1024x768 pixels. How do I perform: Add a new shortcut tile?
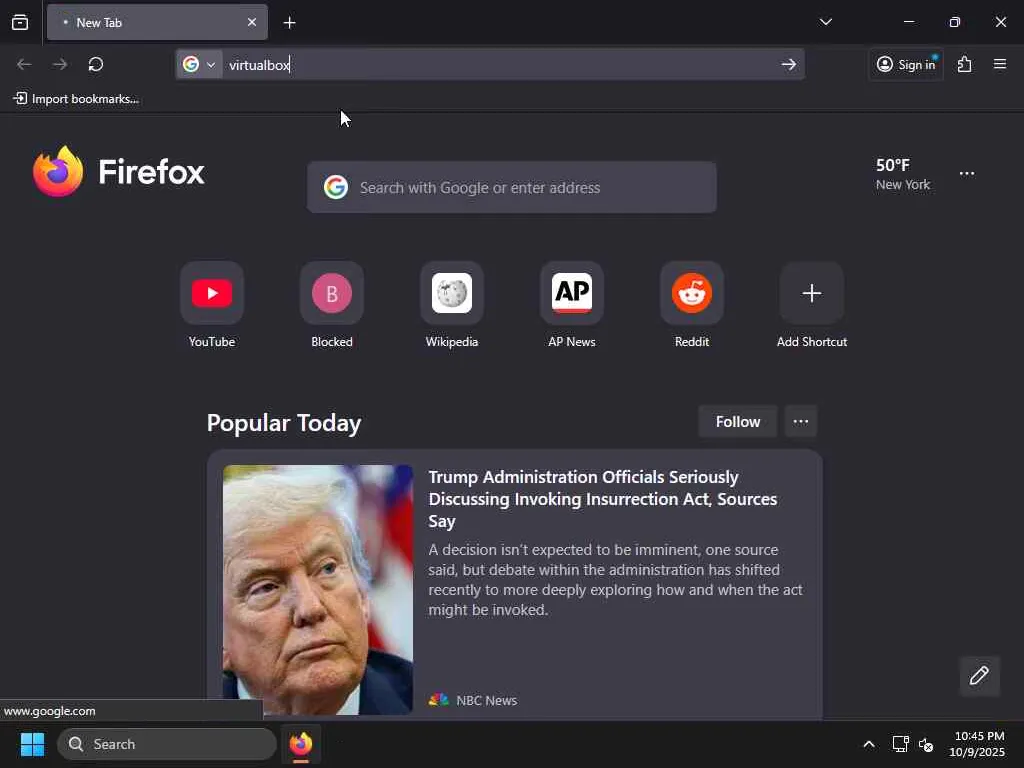812,304
